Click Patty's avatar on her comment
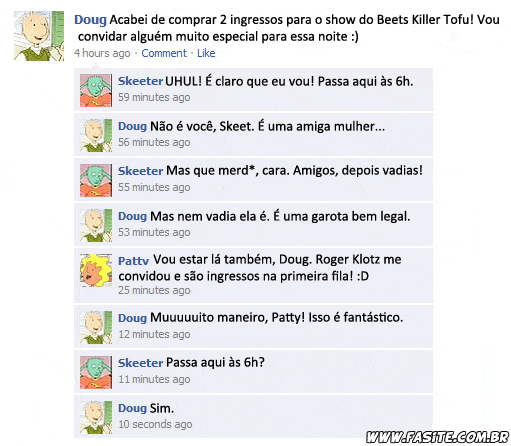The height and width of the screenshot is (446, 511). 96,270
